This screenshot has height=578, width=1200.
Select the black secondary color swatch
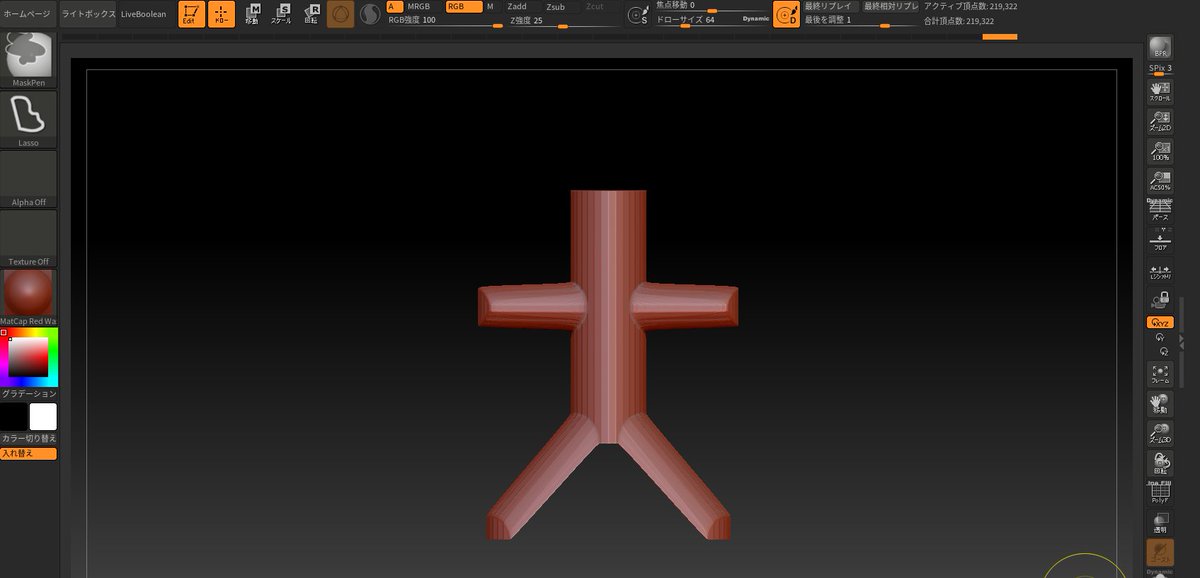coord(14,417)
